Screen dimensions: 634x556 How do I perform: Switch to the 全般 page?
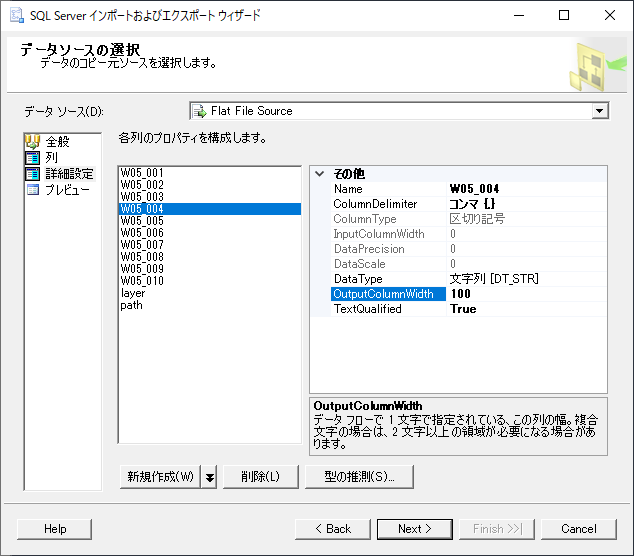coord(58,142)
